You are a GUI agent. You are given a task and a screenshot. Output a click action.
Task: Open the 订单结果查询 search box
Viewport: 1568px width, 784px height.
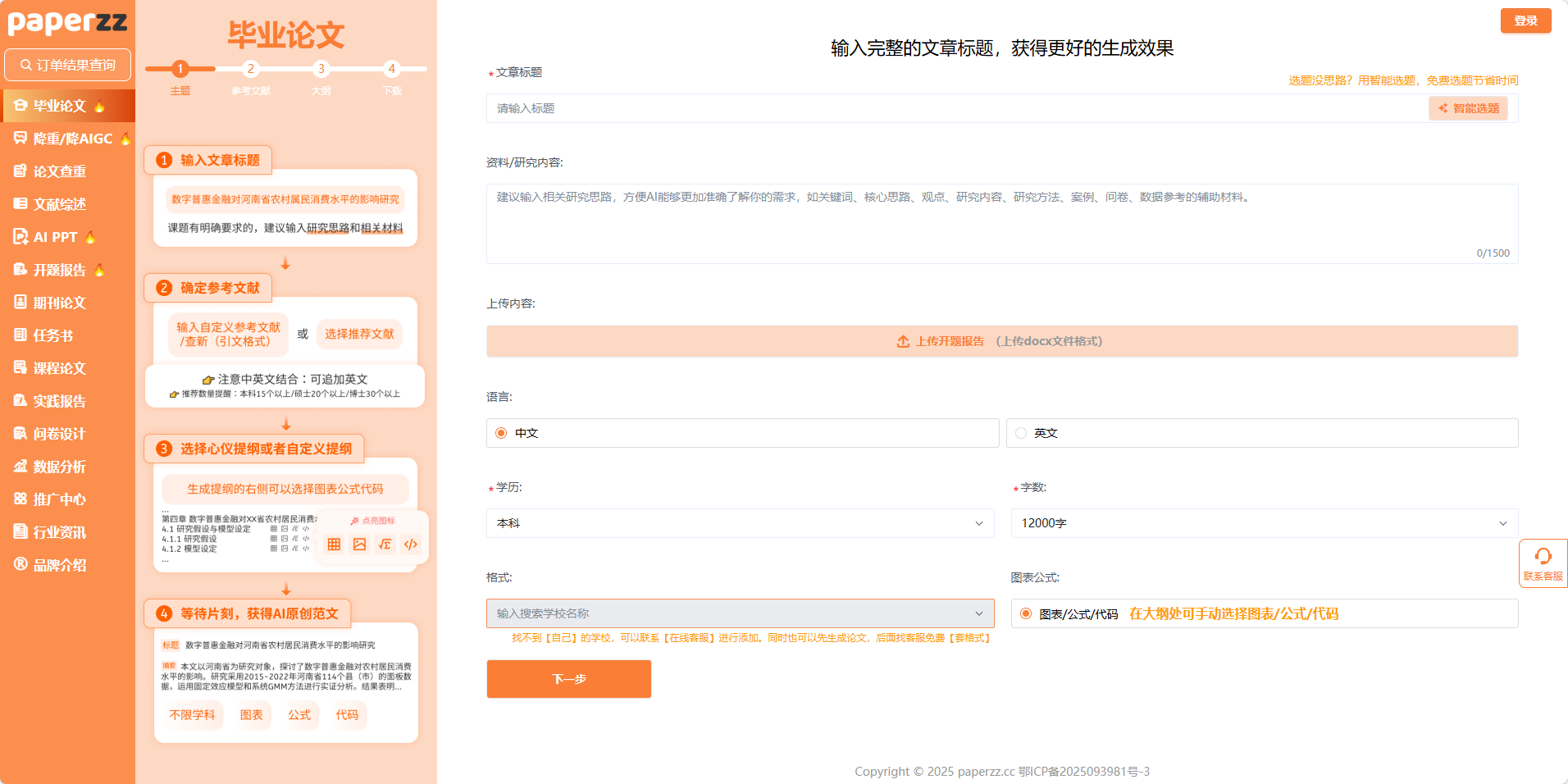click(67, 65)
